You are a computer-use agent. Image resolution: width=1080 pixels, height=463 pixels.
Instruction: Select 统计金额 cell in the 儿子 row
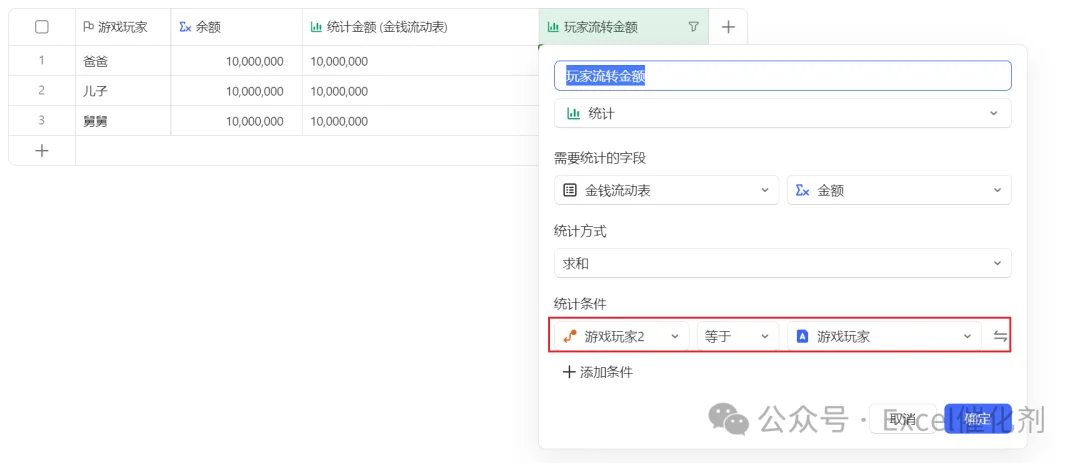tap(420, 90)
